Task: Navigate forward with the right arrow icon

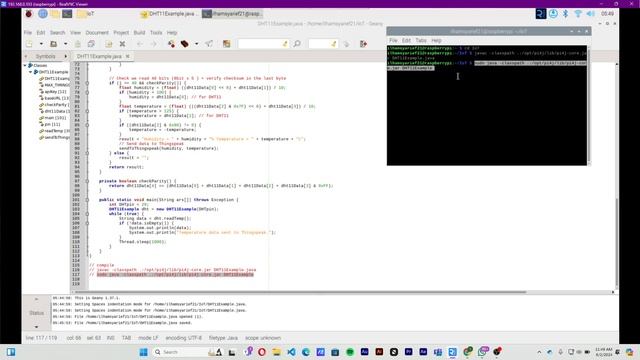Action: tap(153, 44)
